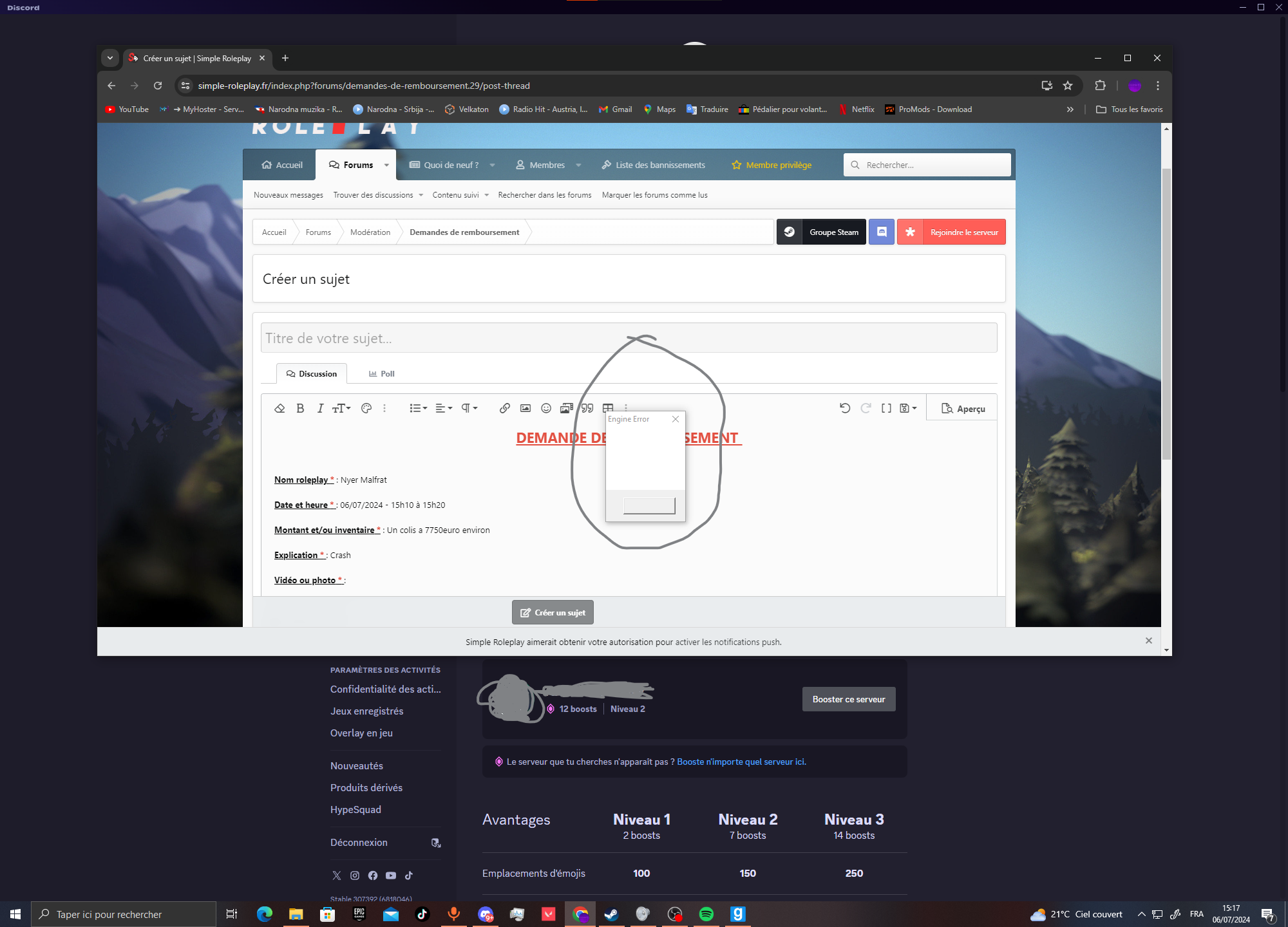Expand the text alignment dropdown
Image resolution: width=1288 pixels, height=927 pixels.
tap(444, 408)
